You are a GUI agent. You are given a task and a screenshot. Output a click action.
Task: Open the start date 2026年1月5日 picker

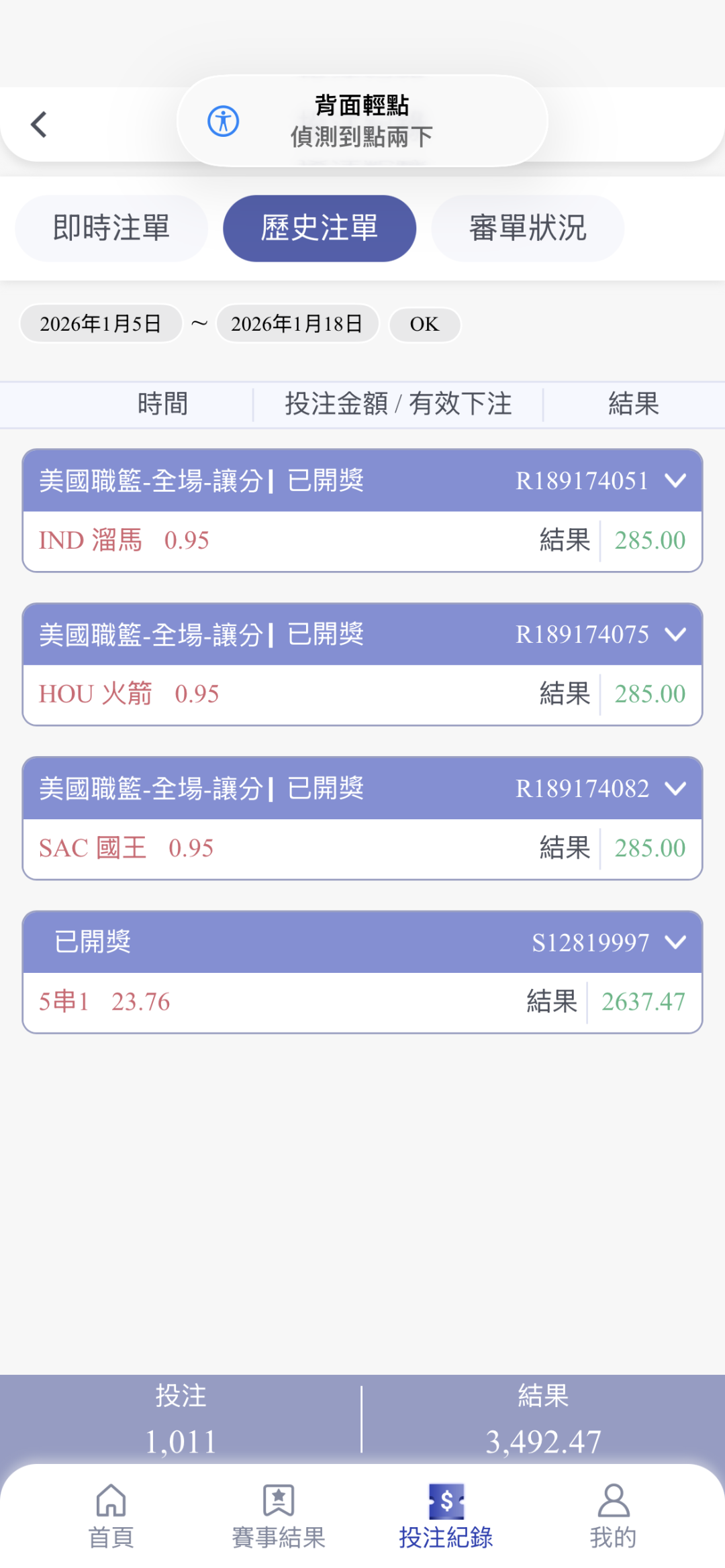tap(101, 324)
